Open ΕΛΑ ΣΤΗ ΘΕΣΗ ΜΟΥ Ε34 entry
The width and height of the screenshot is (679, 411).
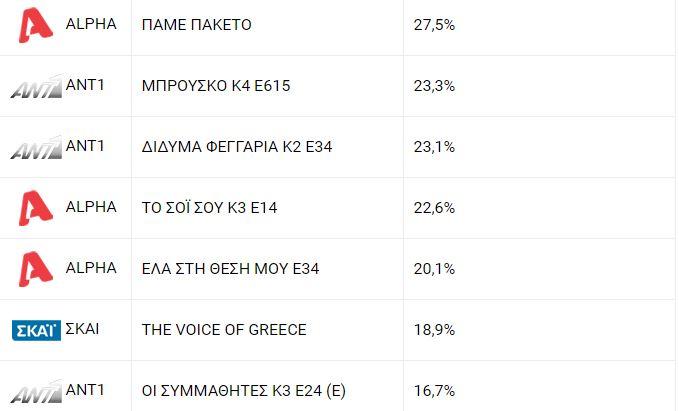[231, 269]
